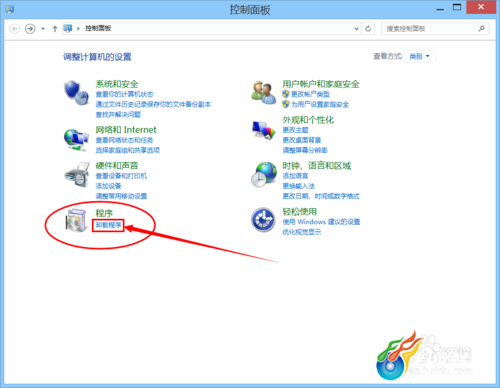500x388 pixels.
Task: Open the 时钟、语言和区域 clock globe icon
Action: (264, 174)
